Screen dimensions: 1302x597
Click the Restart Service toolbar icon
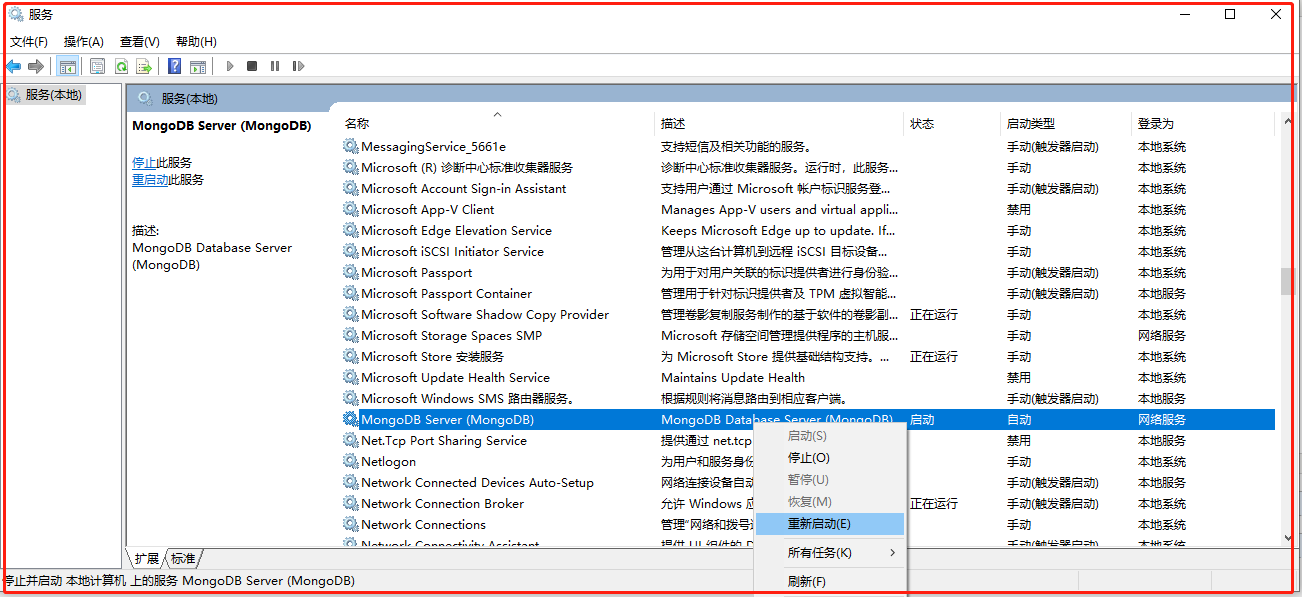coord(298,66)
